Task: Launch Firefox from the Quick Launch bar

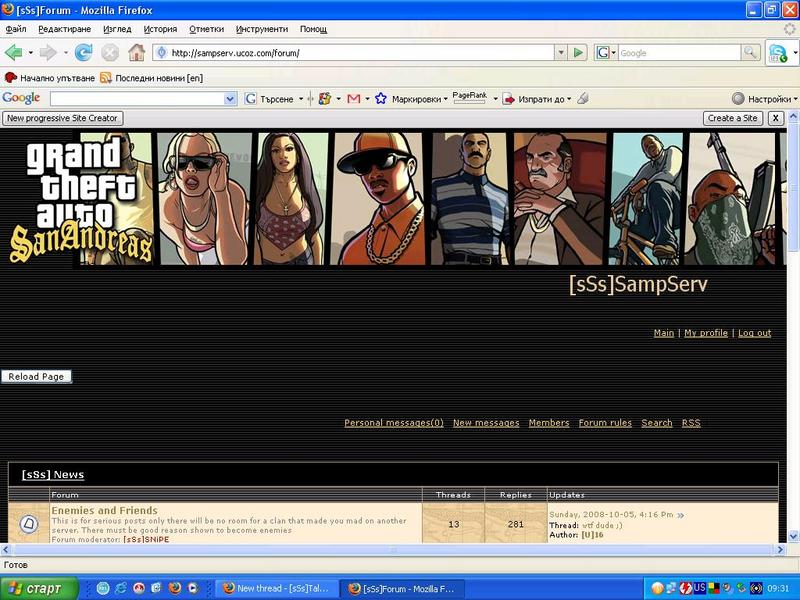Action: tap(175, 588)
